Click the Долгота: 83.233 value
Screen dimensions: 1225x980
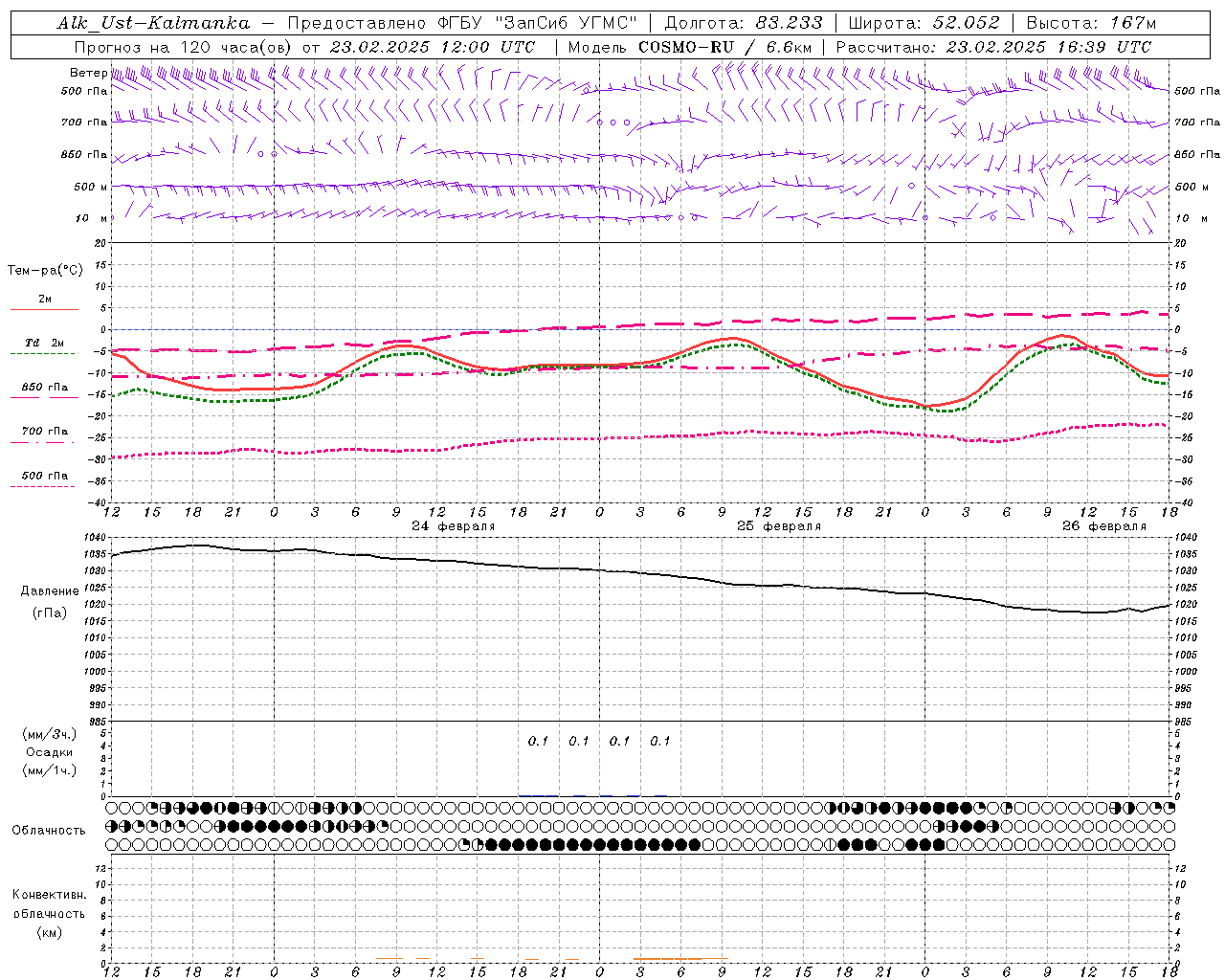pos(744,23)
